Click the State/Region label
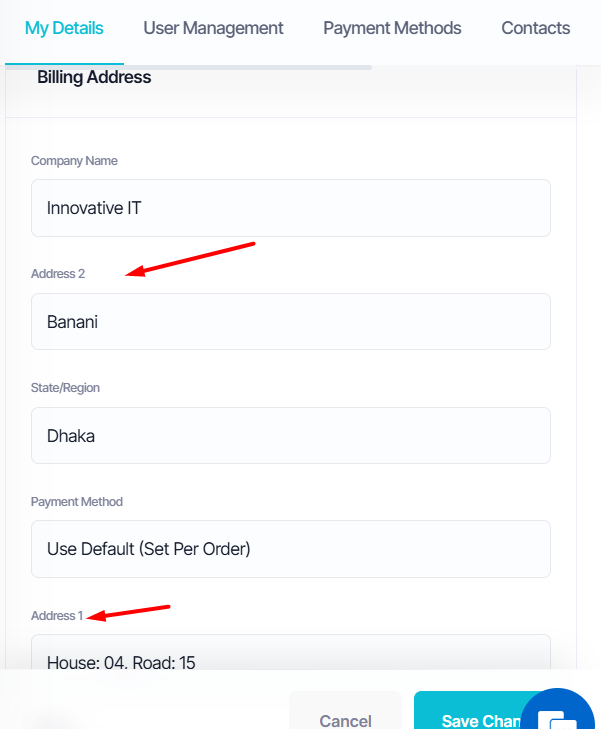The height and width of the screenshot is (729, 601). [x=65, y=388]
